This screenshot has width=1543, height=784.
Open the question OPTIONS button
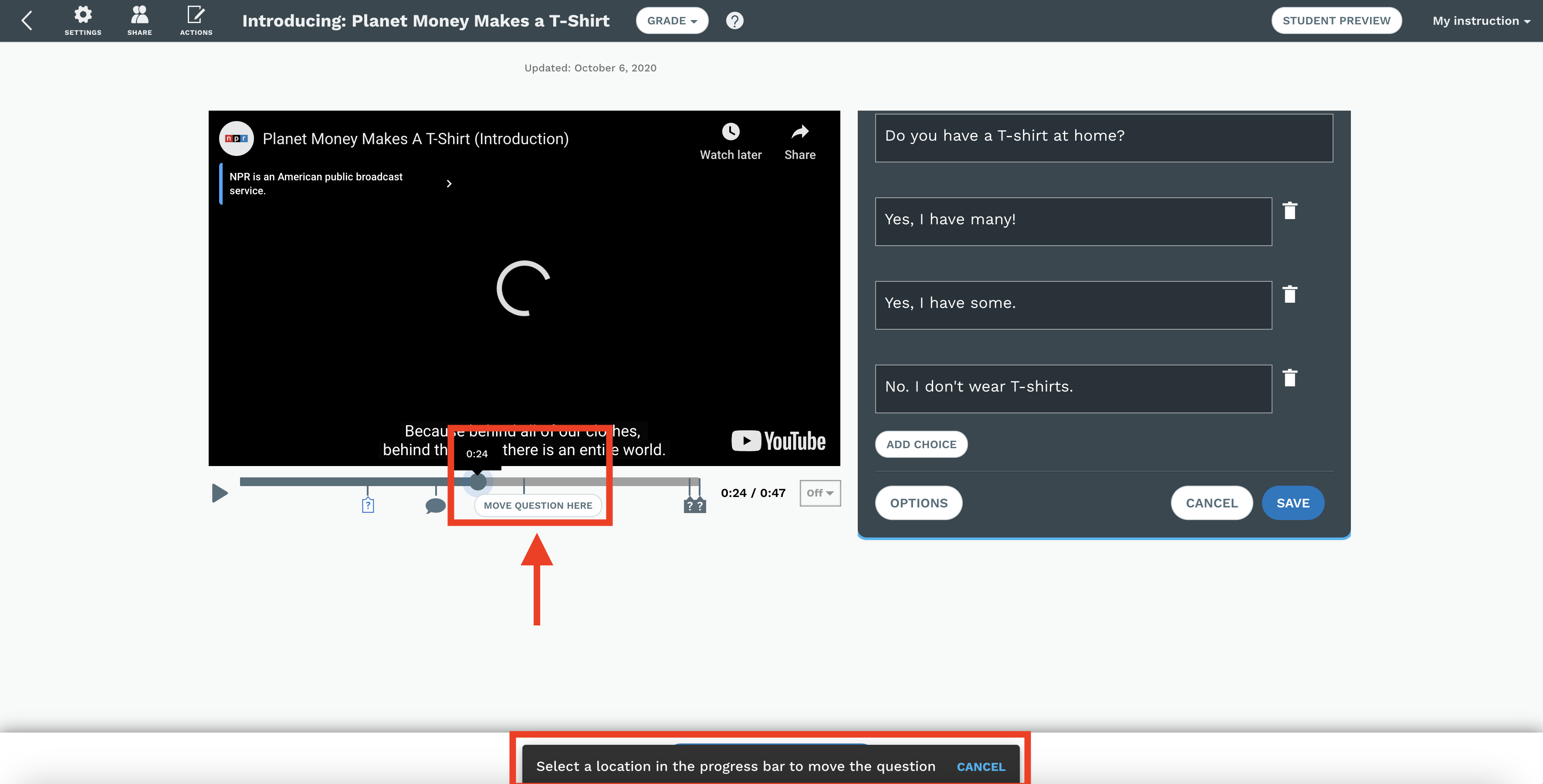click(x=918, y=503)
